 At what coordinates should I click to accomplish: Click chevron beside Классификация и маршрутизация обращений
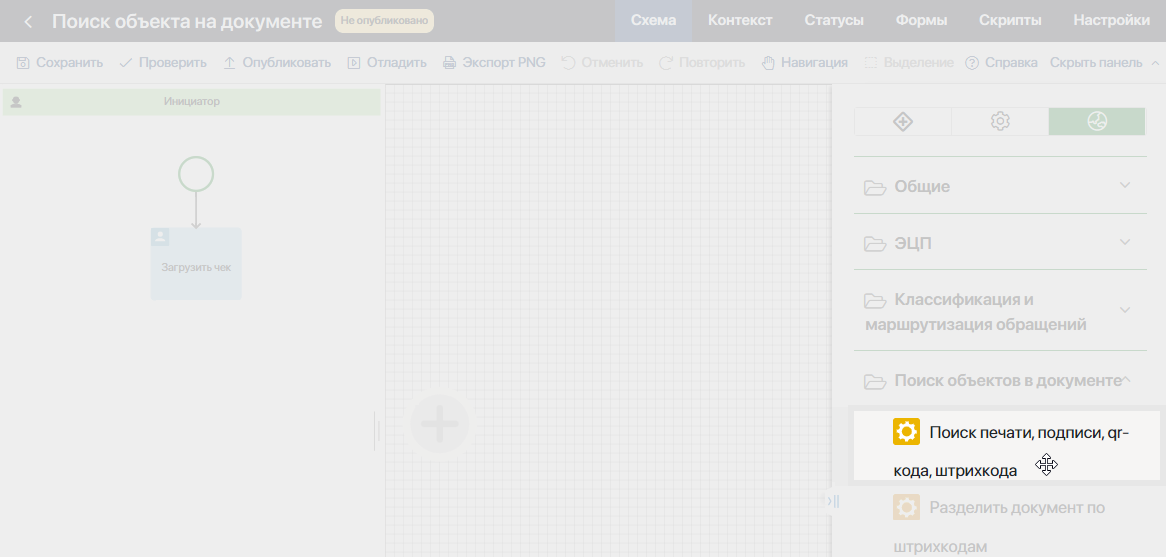click(1125, 309)
